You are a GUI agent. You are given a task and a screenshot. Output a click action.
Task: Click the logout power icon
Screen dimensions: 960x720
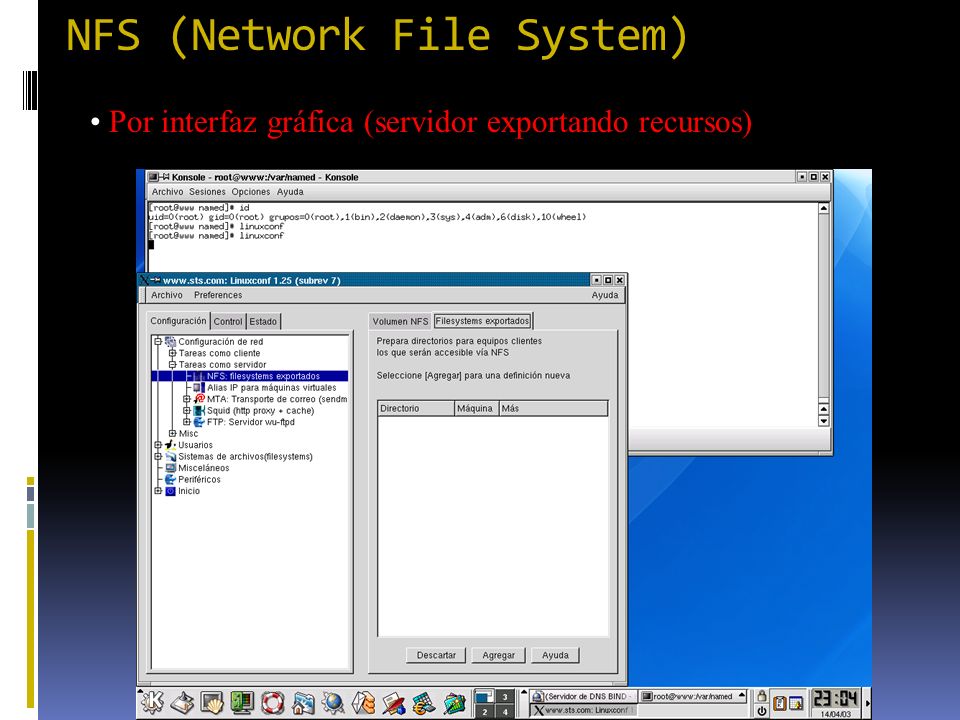(x=761, y=710)
